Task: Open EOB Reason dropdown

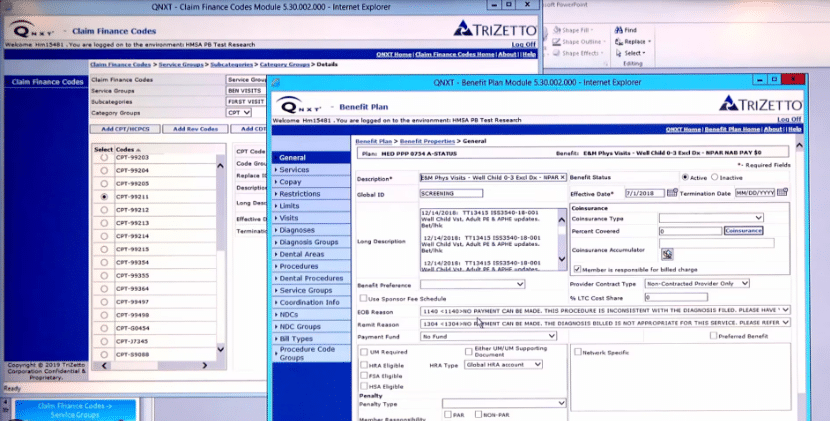Action: point(605,310)
